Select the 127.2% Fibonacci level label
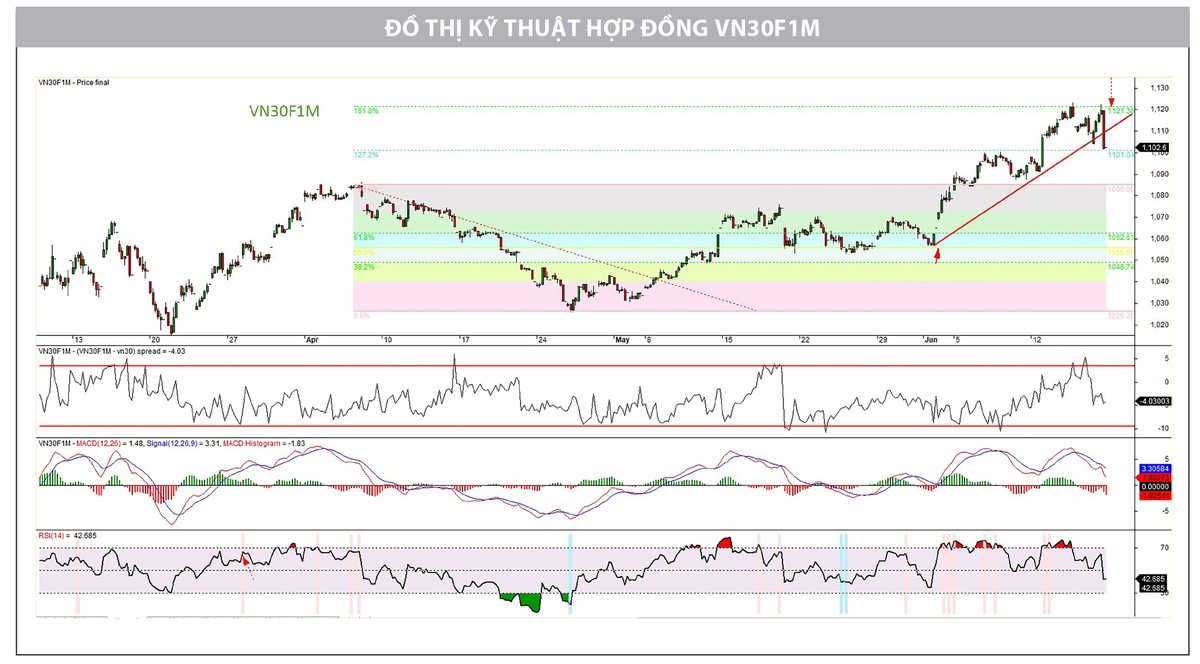 [366, 155]
